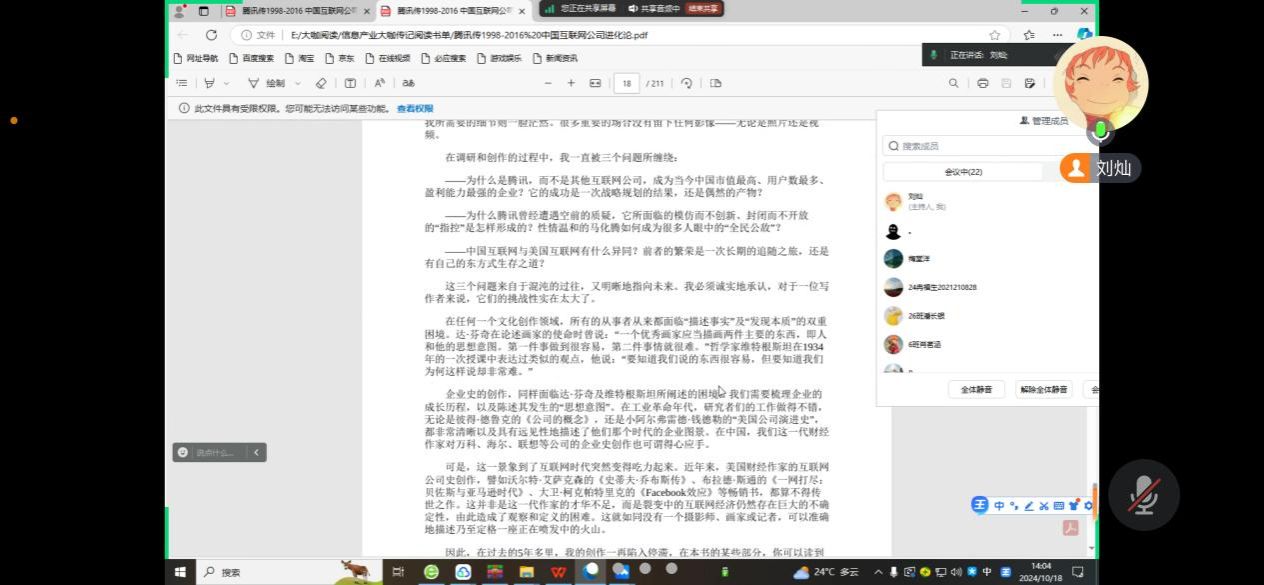Toggle the floating muted microphone button
Viewport: 1264px width, 585px height.
(1144, 495)
